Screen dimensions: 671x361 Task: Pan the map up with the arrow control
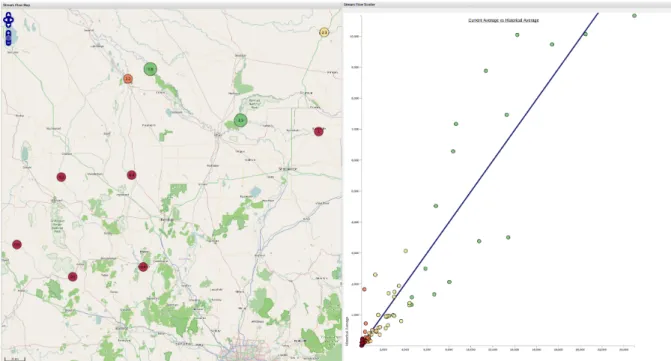pyautogui.click(x=9, y=15)
